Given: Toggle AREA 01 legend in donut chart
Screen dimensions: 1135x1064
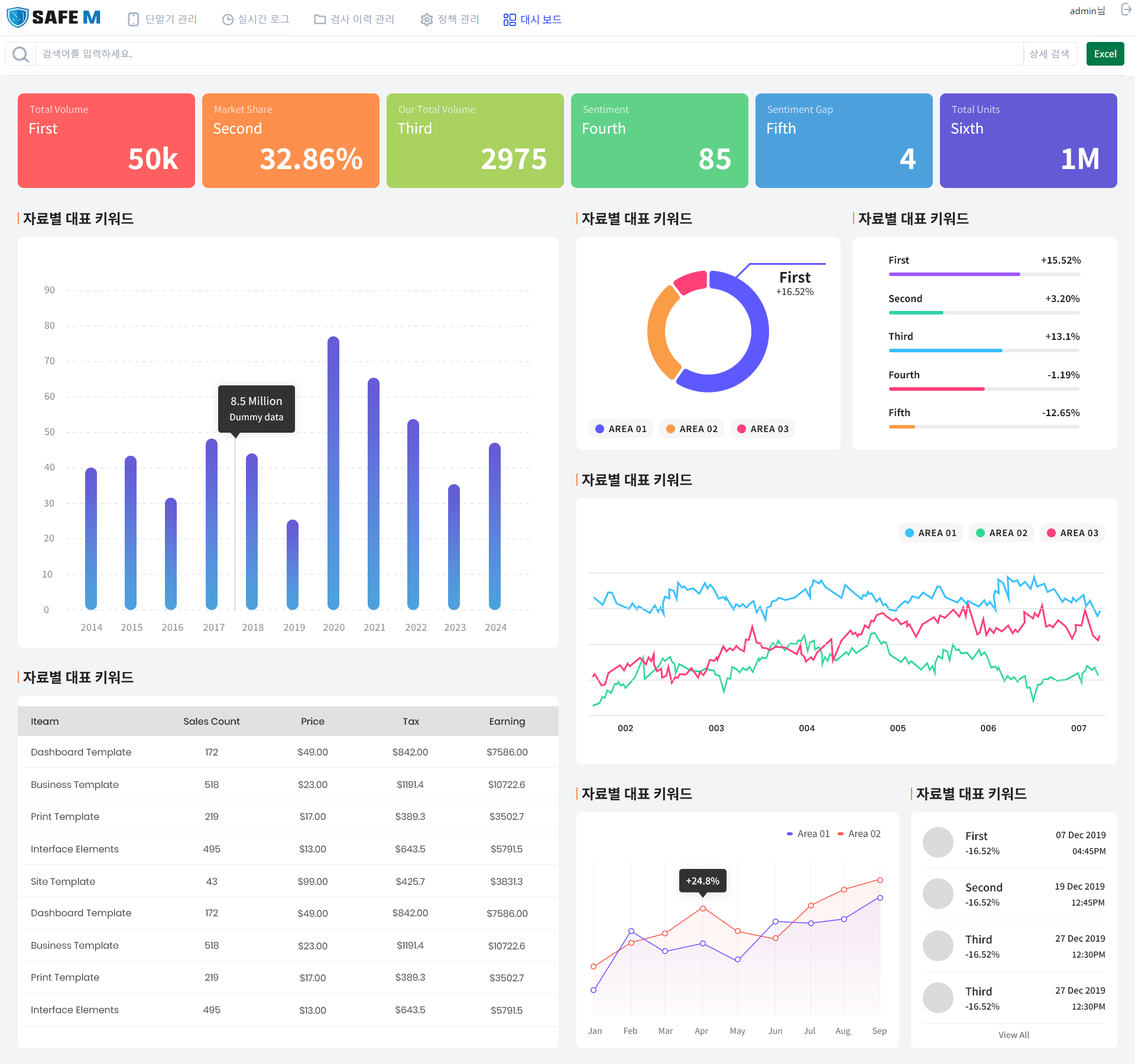Looking at the screenshot, I should (621, 429).
